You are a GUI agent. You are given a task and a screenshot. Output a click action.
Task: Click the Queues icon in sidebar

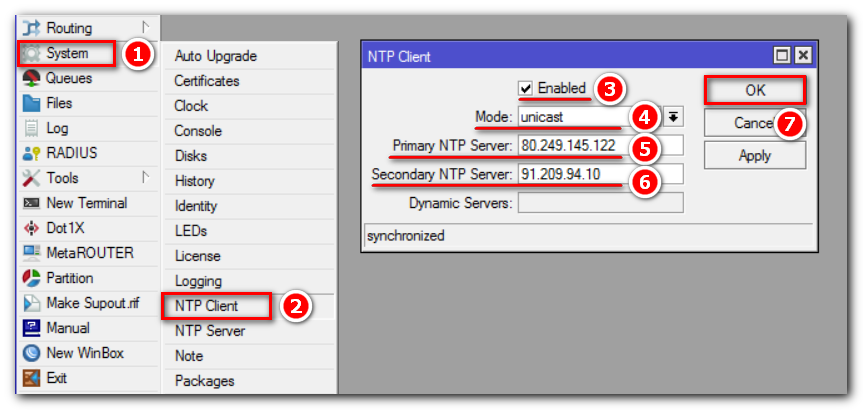(31, 79)
